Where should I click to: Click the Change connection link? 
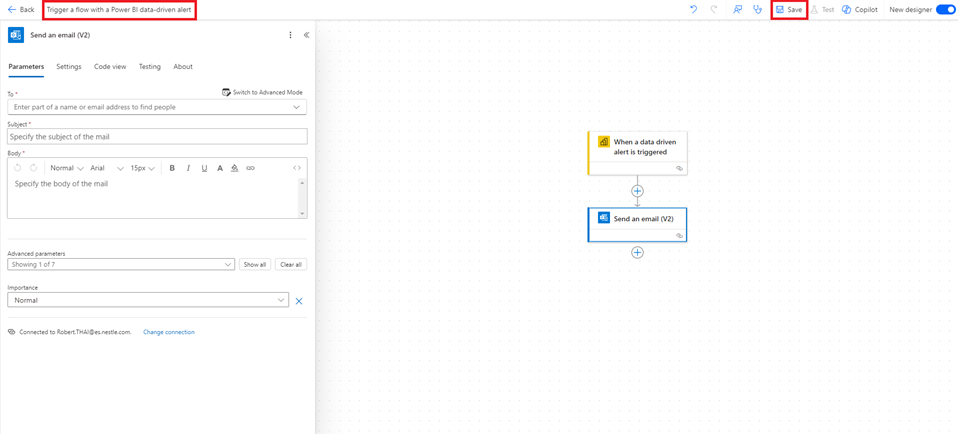click(x=169, y=332)
